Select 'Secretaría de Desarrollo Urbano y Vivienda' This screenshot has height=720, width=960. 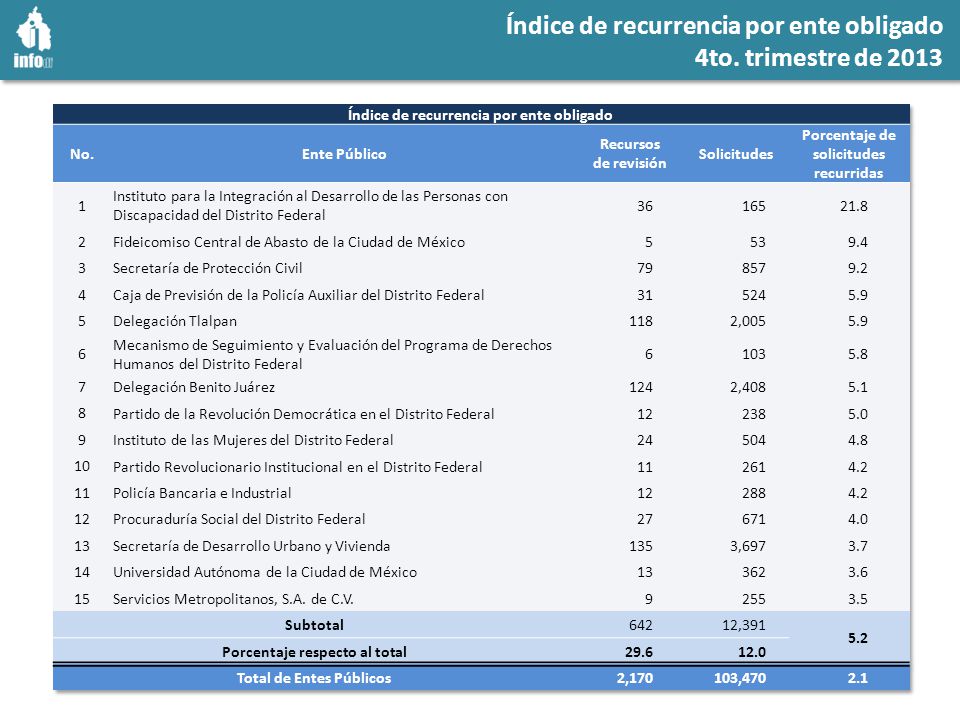pyautogui.click(x=252, y=546)
